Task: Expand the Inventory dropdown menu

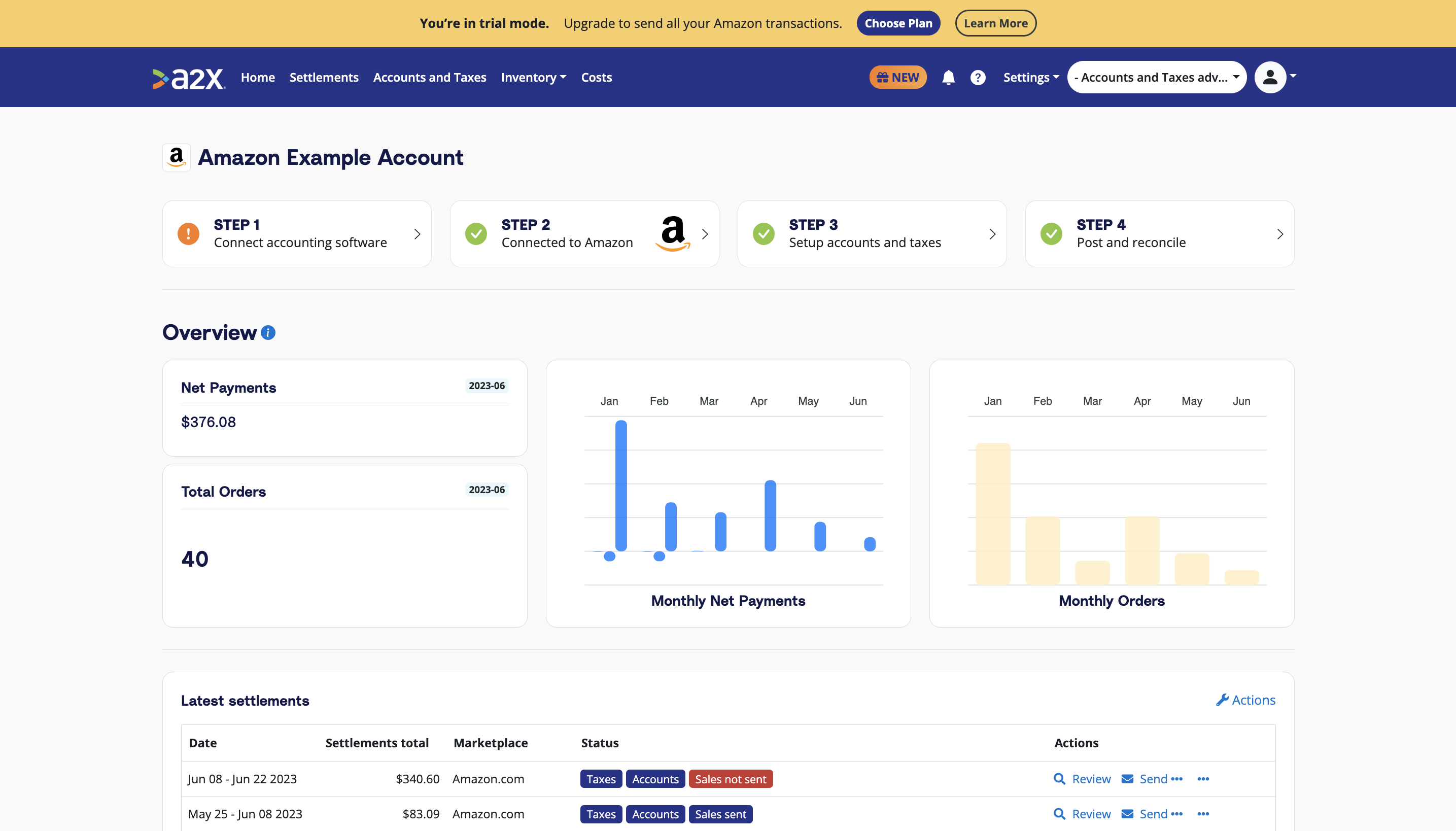Action: click(534, 78)
